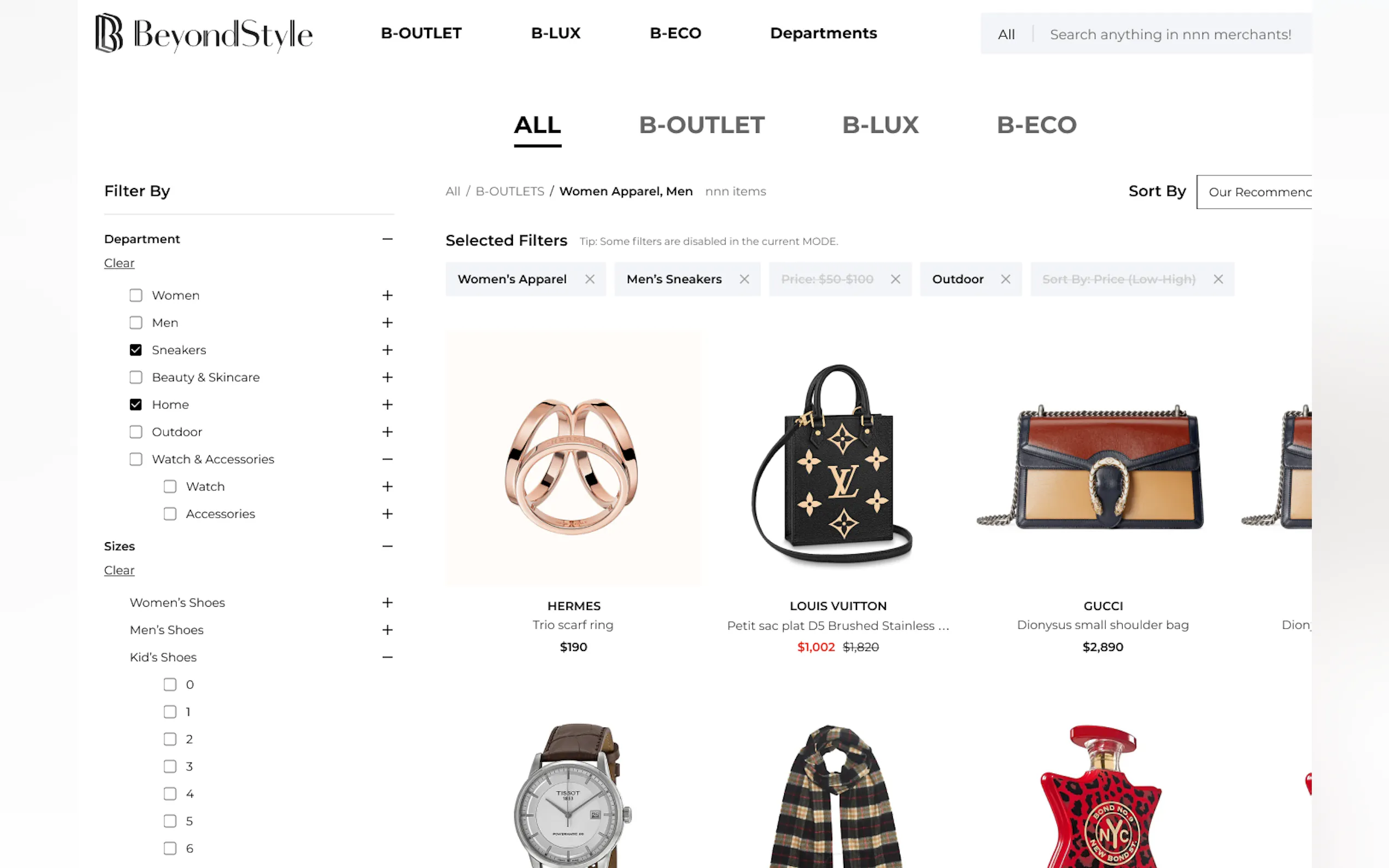The image size is (1389, 868).
Task: Open Departments in the top navigation
Action: [x=824, y=33]
